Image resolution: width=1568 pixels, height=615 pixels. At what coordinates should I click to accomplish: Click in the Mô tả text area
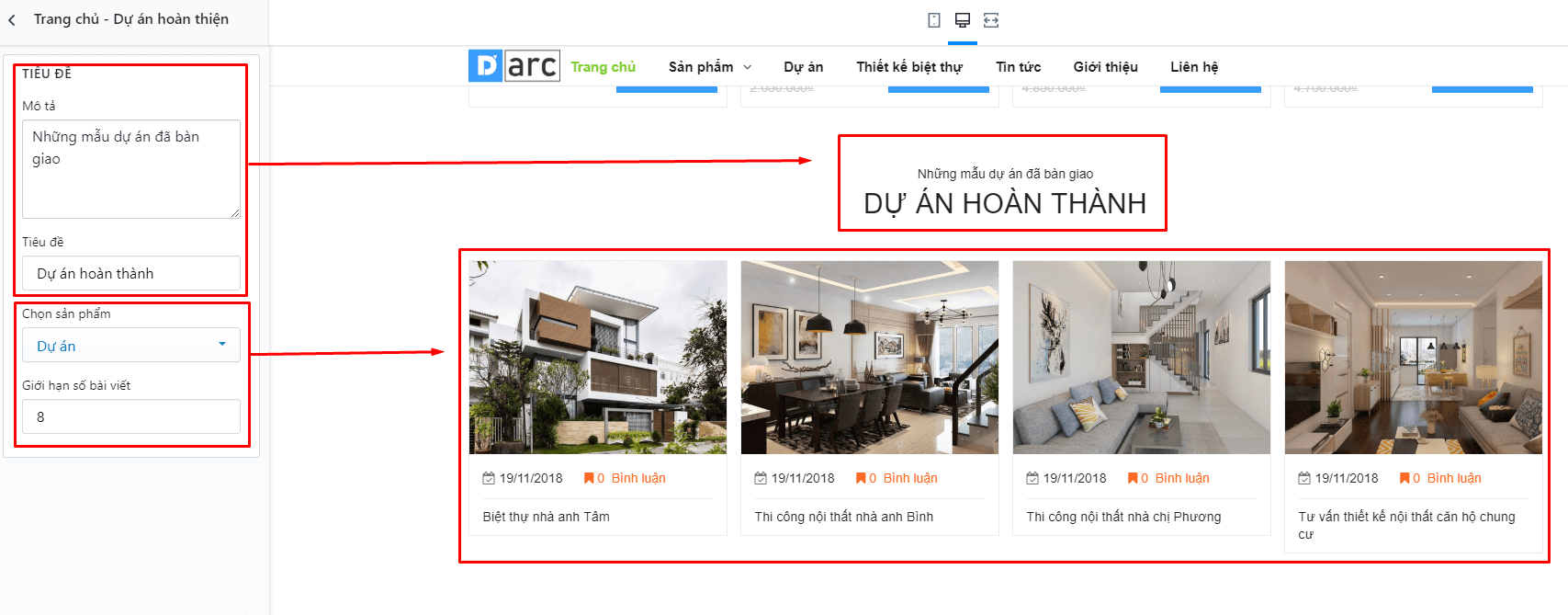click(131, 169)
